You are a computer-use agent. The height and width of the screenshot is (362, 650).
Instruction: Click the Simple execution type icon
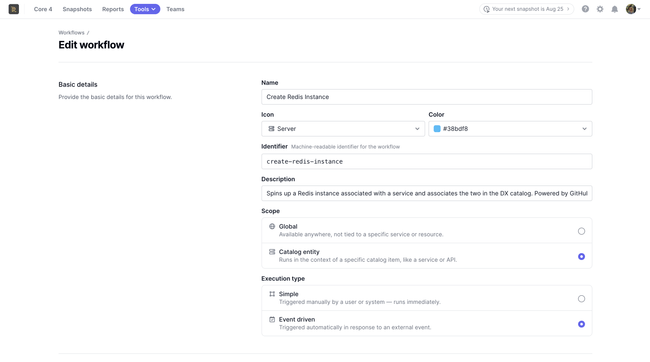[x=272, y=294]
